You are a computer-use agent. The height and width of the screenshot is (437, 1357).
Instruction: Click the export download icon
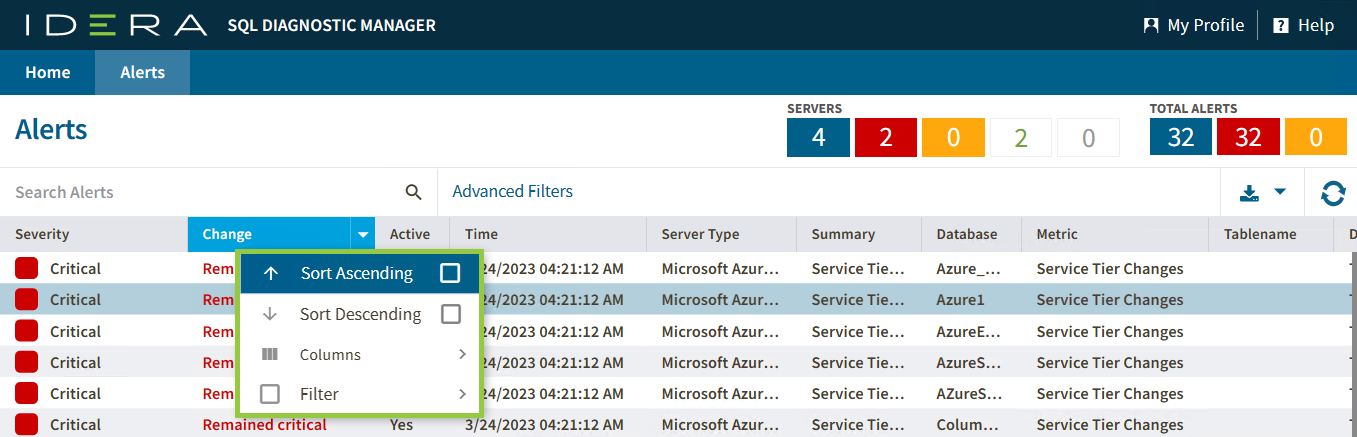tap(1249, 193)
